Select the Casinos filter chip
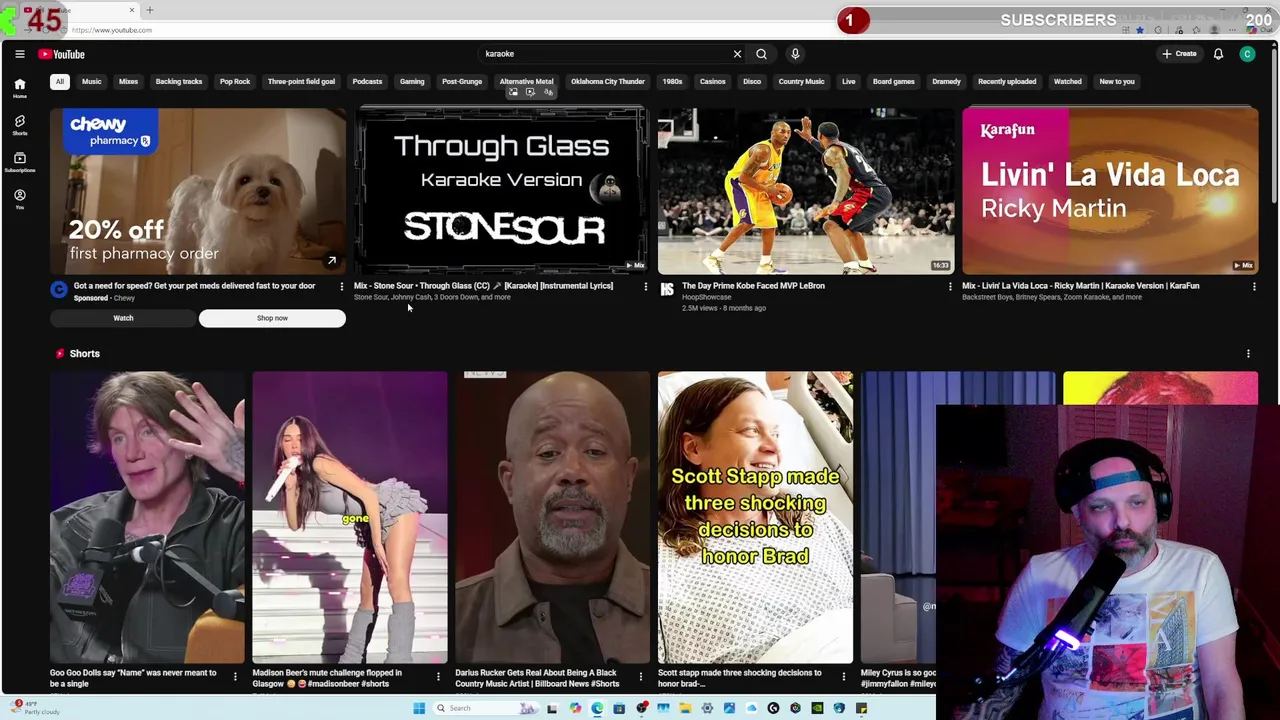The width and height of the screenshot is (1280, 720). click(x=713, y=82)
